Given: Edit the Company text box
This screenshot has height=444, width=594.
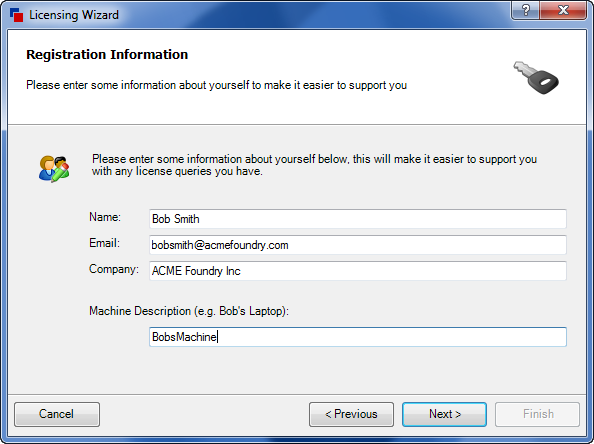Looking at the screenshot, I should click(x=358, y=271).
